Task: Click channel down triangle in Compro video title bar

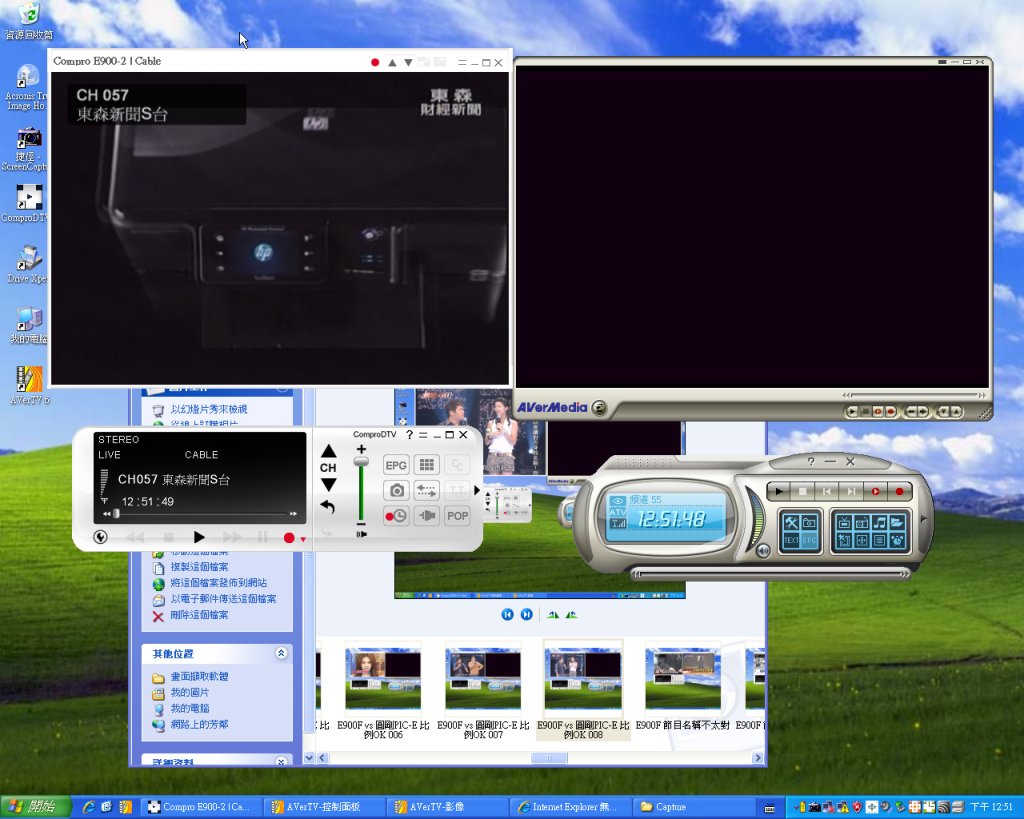Action: coord(408,63)
